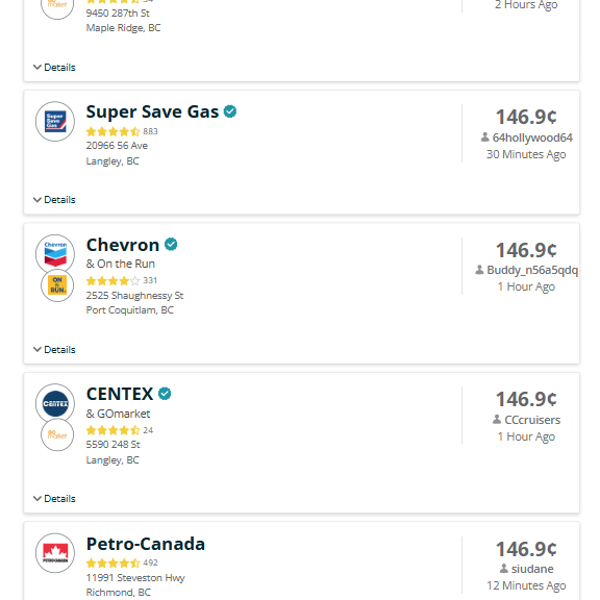The image size is (600, 600).
Task: Click the CENTEX brand logo icon
Action: tap(55, 403)
